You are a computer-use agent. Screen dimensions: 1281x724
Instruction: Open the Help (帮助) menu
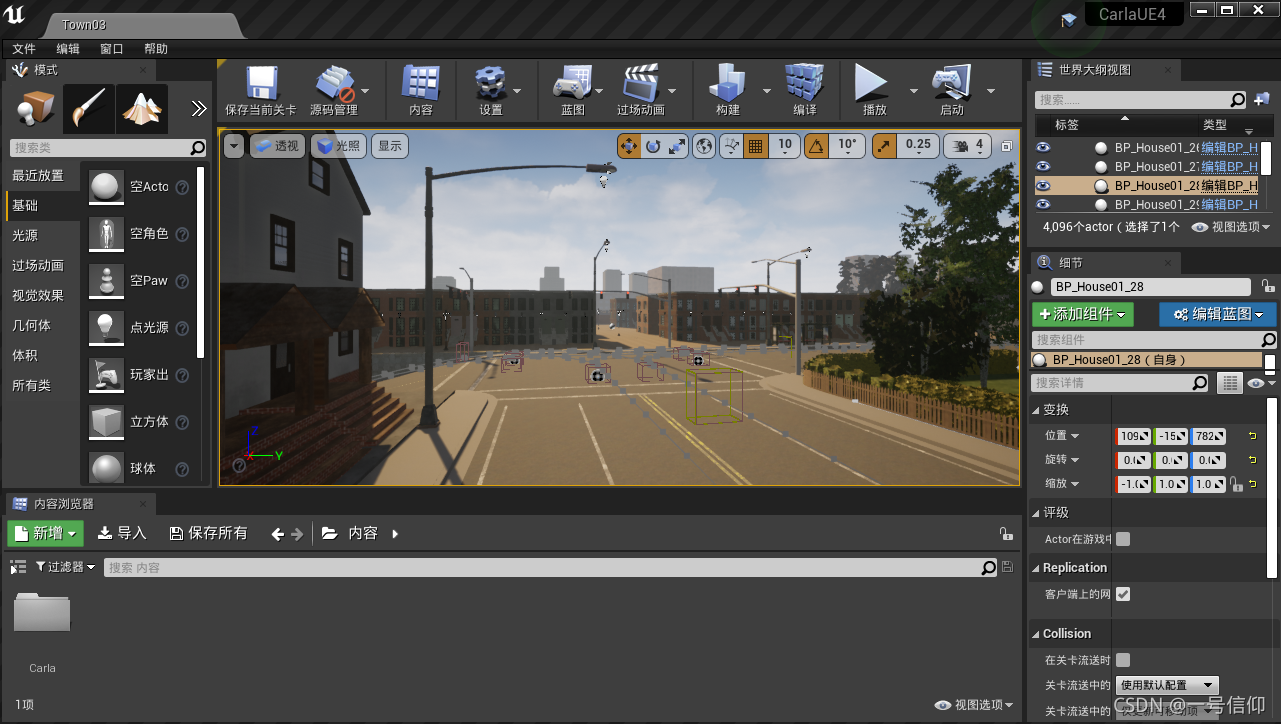pyautogui.click(x=156, y=49)
